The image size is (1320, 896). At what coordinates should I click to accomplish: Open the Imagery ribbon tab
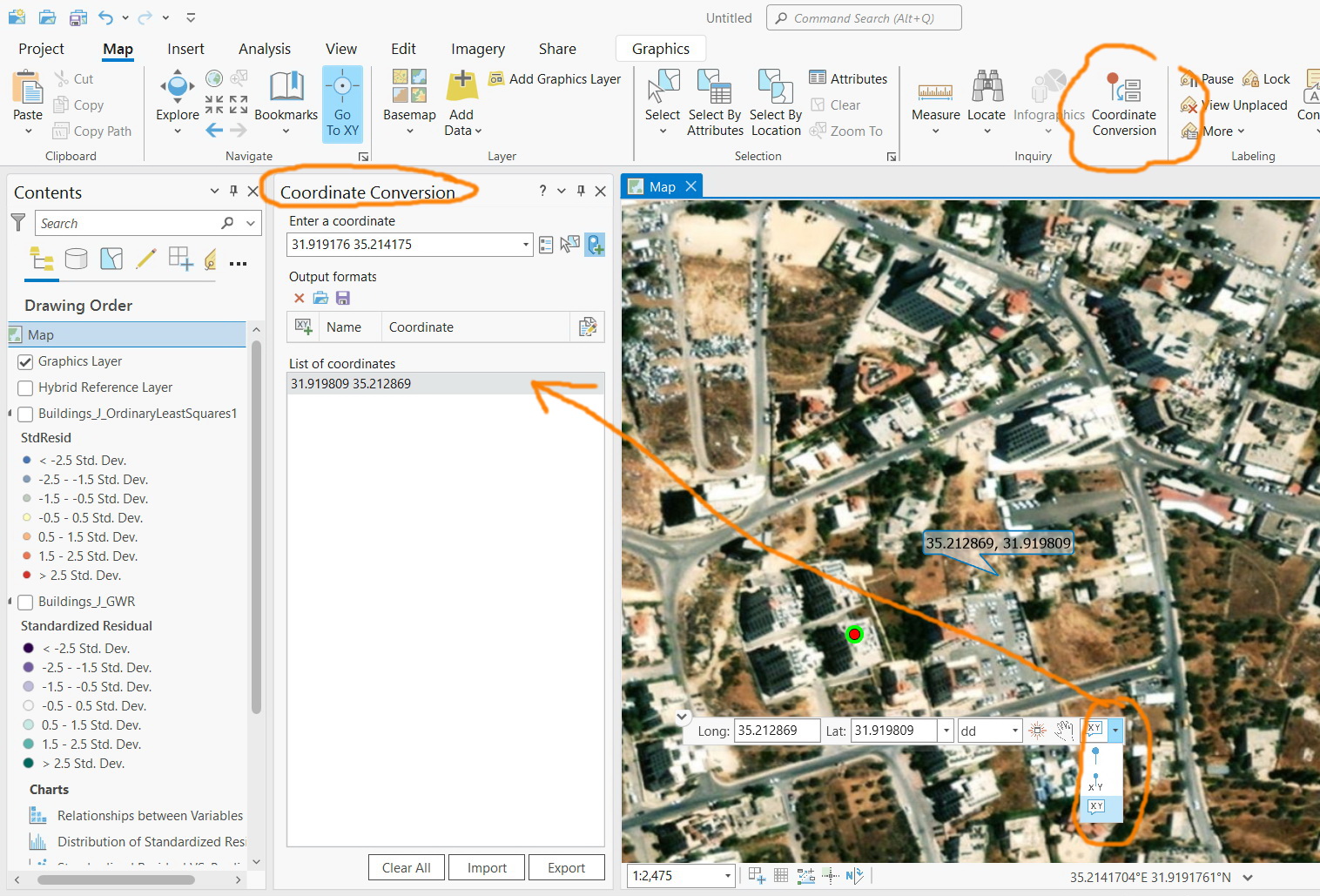pyautogui.click(x=477, y=49)
